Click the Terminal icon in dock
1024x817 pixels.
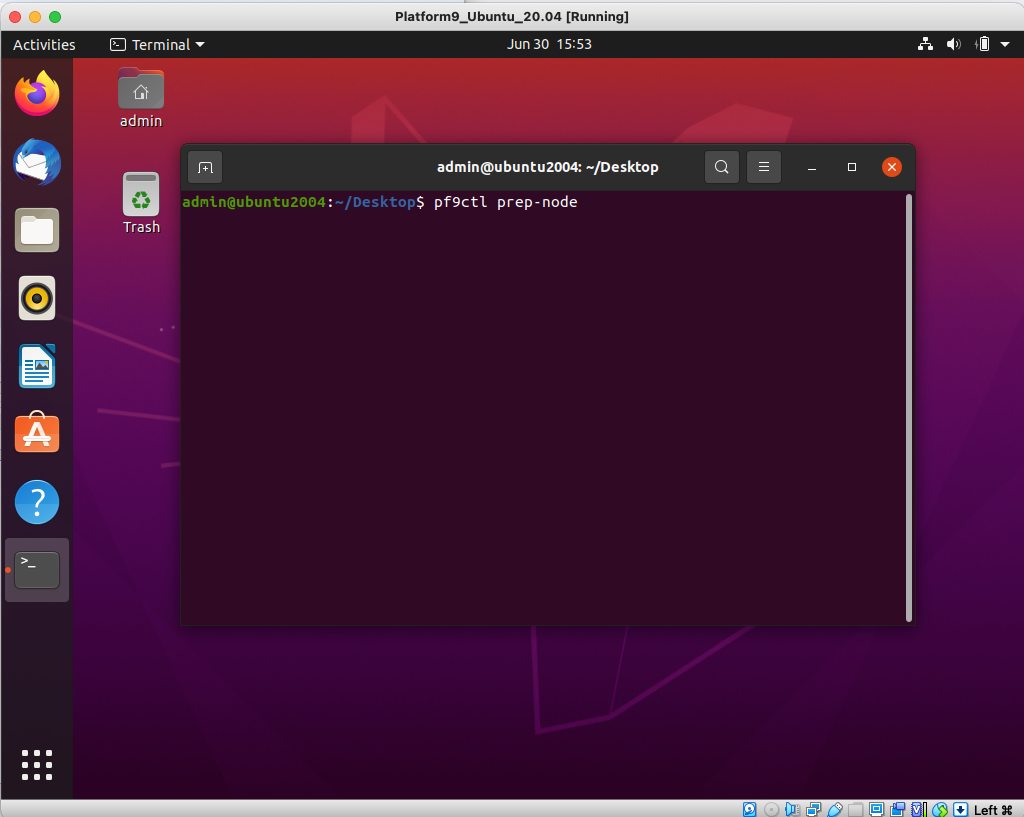coord(37,570)
